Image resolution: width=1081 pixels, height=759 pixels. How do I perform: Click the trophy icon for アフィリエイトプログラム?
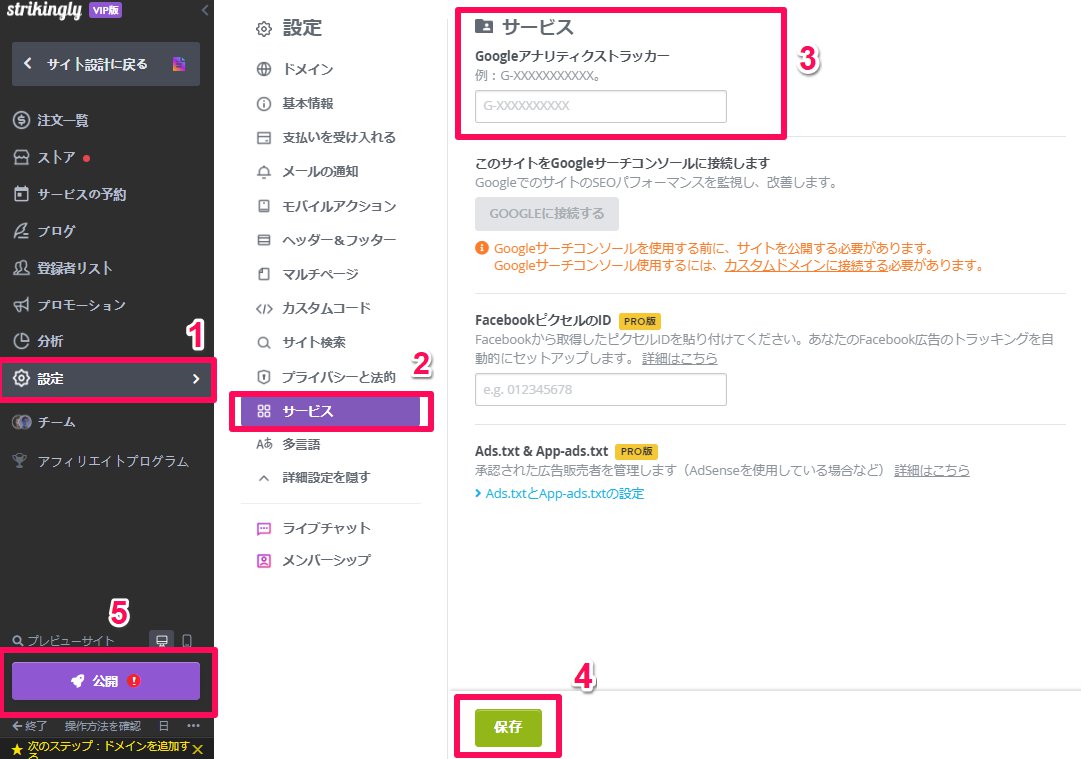pyautogui.click(x=20, y=460)
